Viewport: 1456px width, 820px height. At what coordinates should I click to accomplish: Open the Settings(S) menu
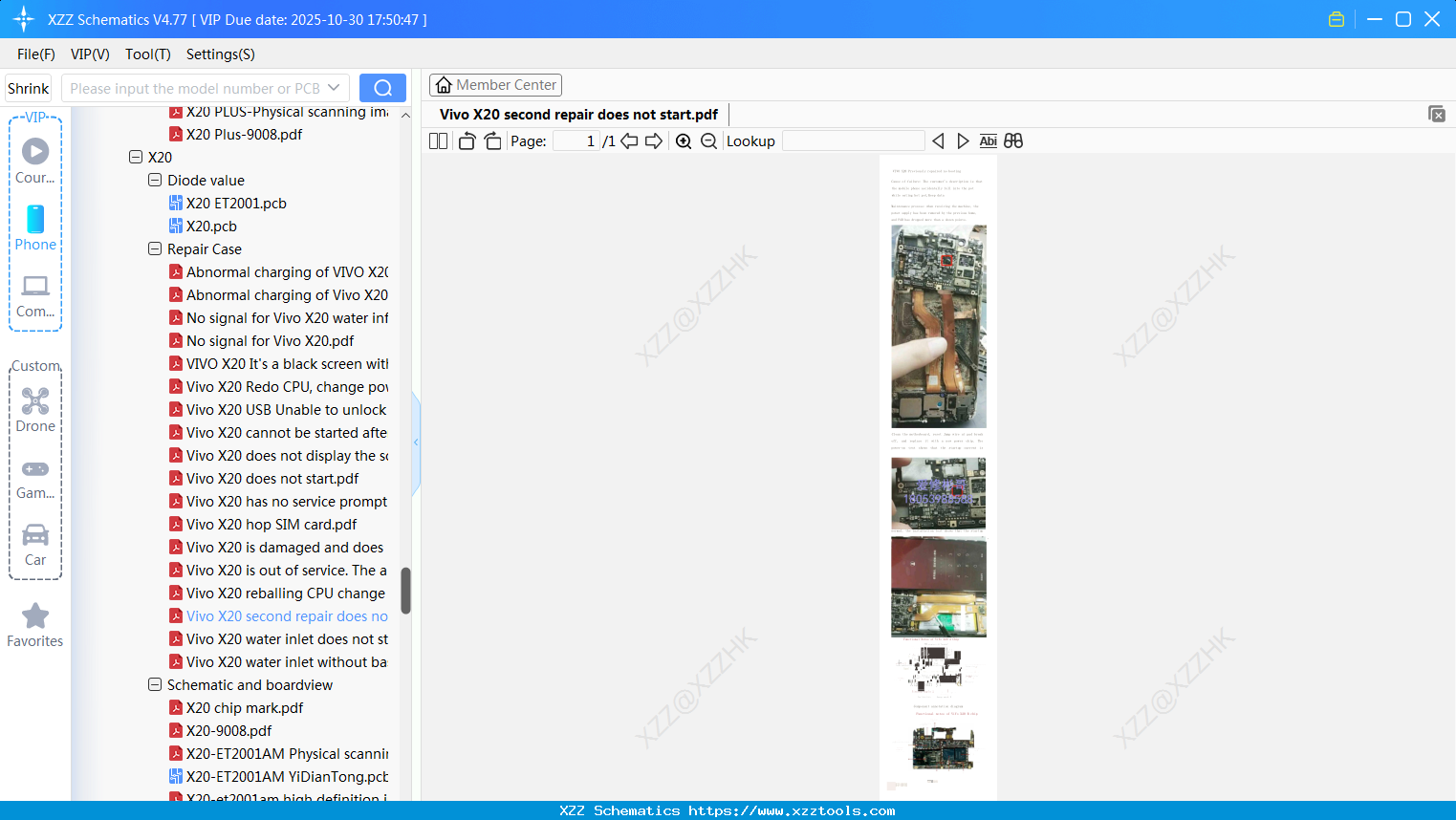click(x=221, y=54)
